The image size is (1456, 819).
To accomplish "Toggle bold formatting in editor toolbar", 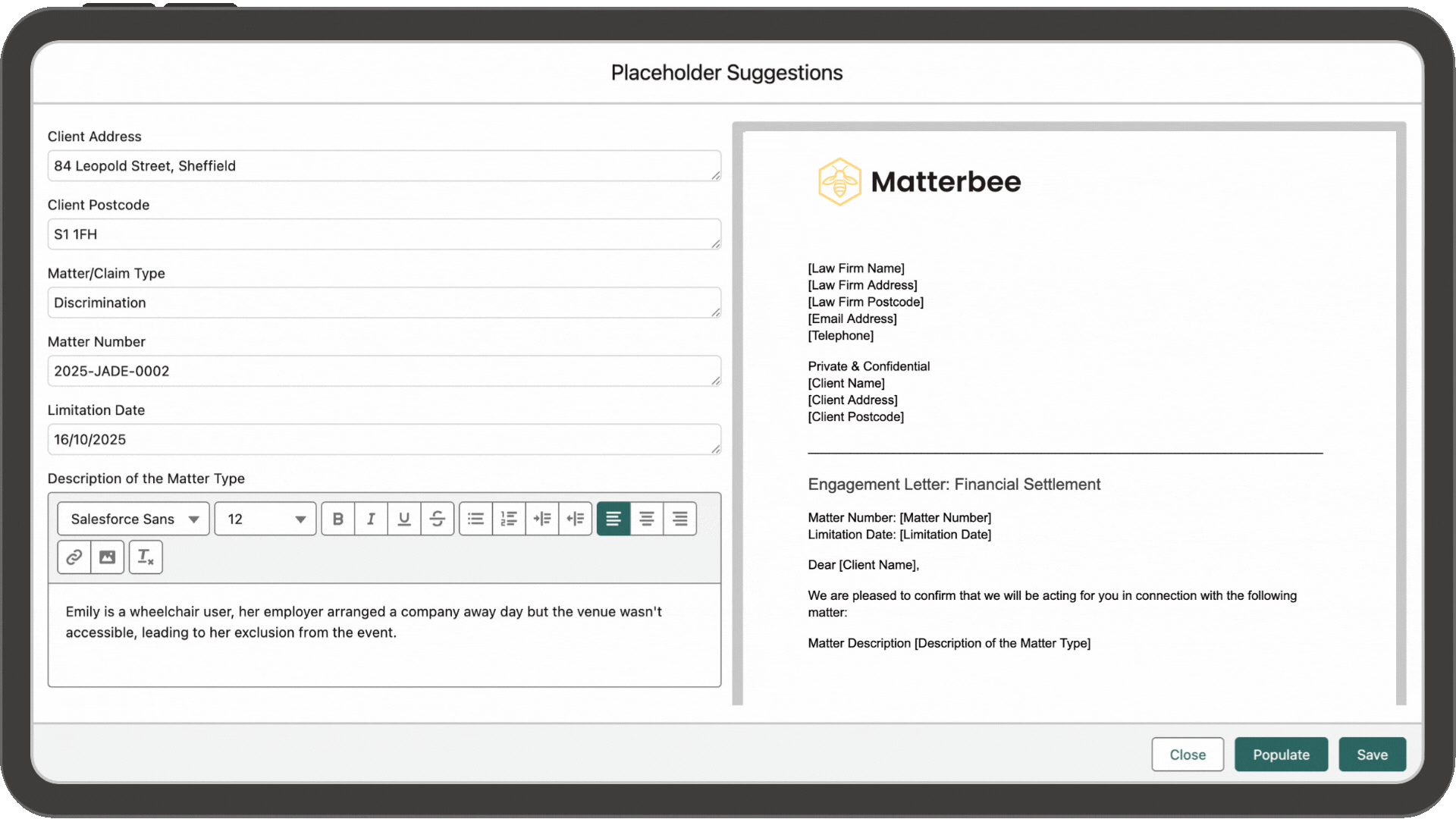I will pos(338,519).
